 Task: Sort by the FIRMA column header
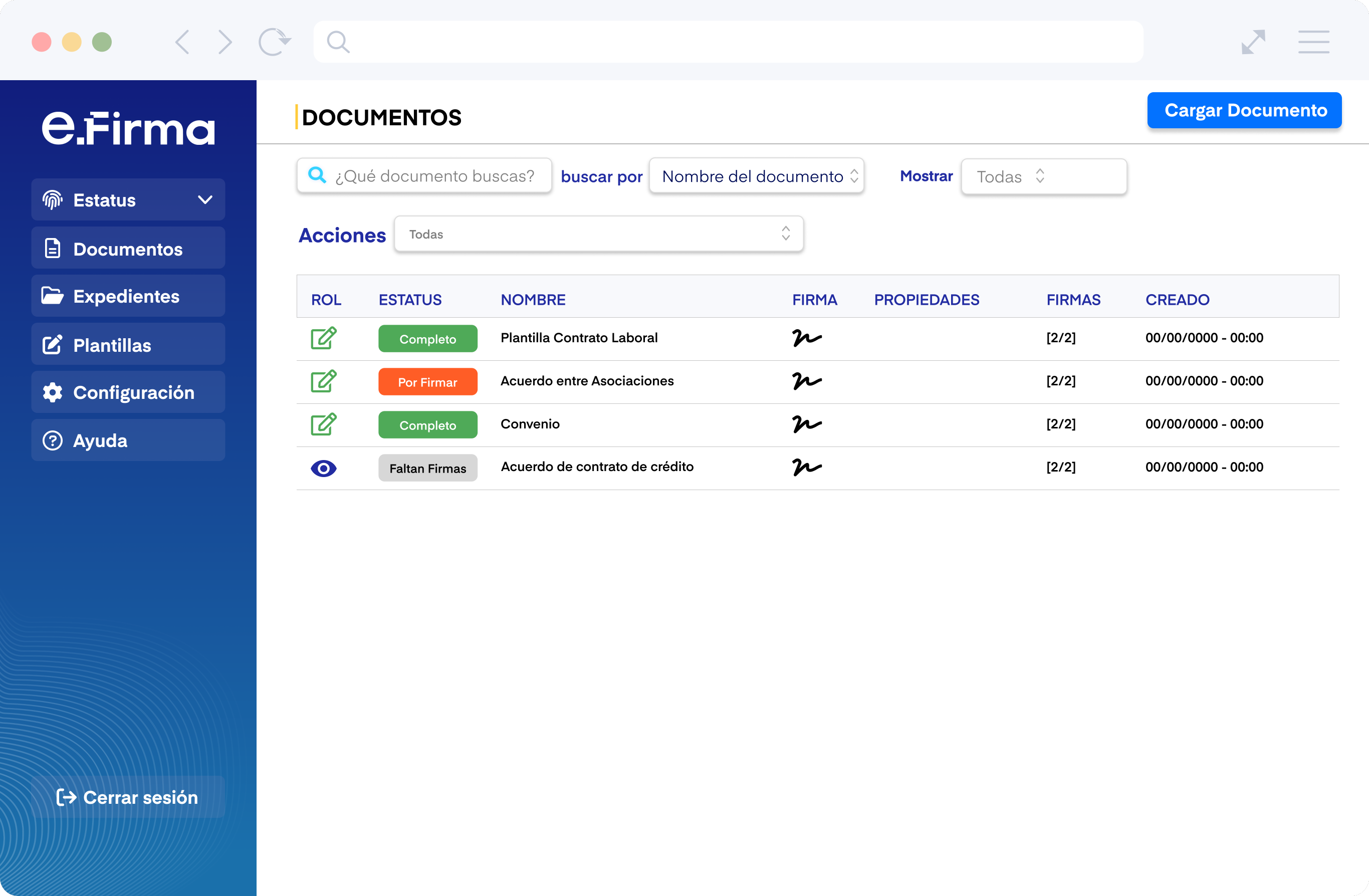click(814, 300)
